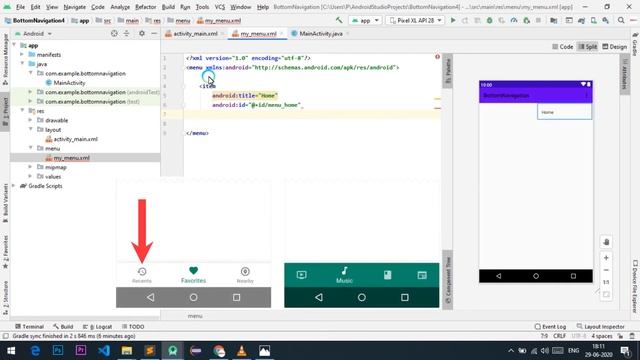
Task: Open Search Everywhere magnifier icon
Action: coord(621,20)
